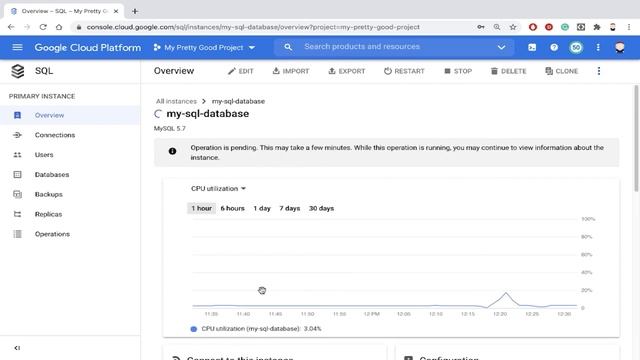Open the main navigation hamburger menu
The width and height of the screenshot is (640, 360).
tap(17, 47)
